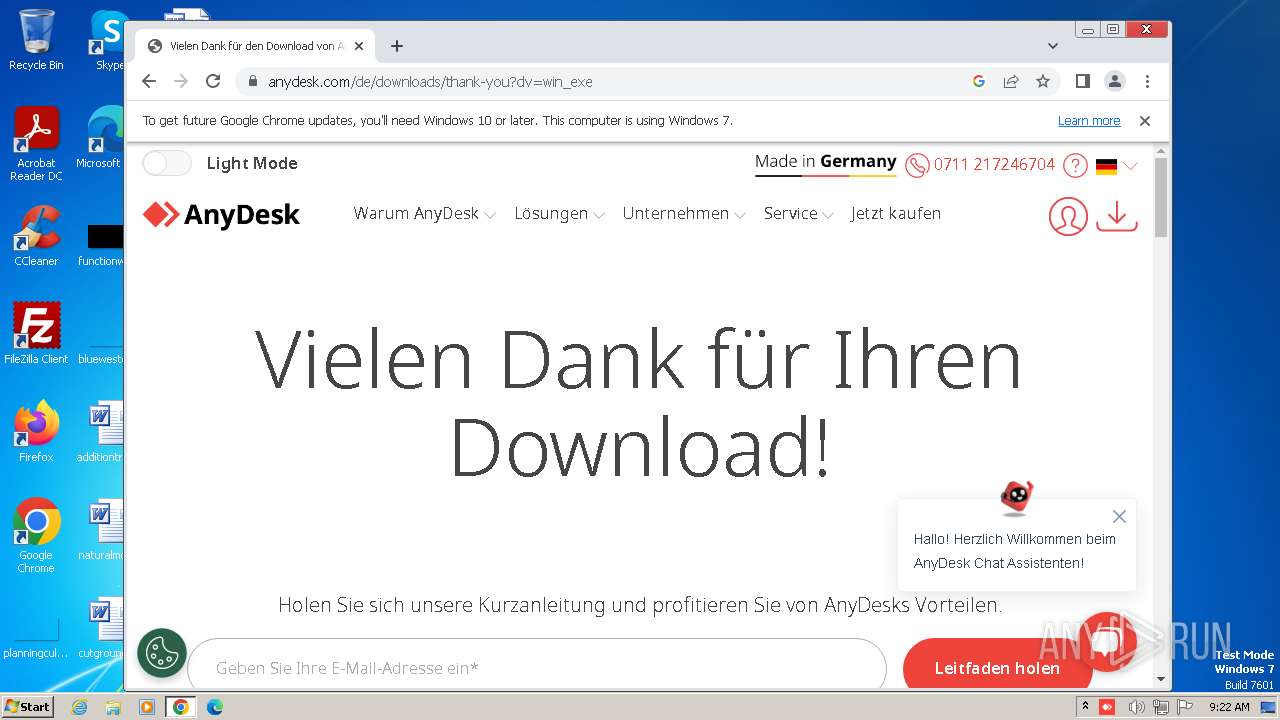1280x720 pixels.
Task: Show hidden tray icons arrow
Action: 1085,707
